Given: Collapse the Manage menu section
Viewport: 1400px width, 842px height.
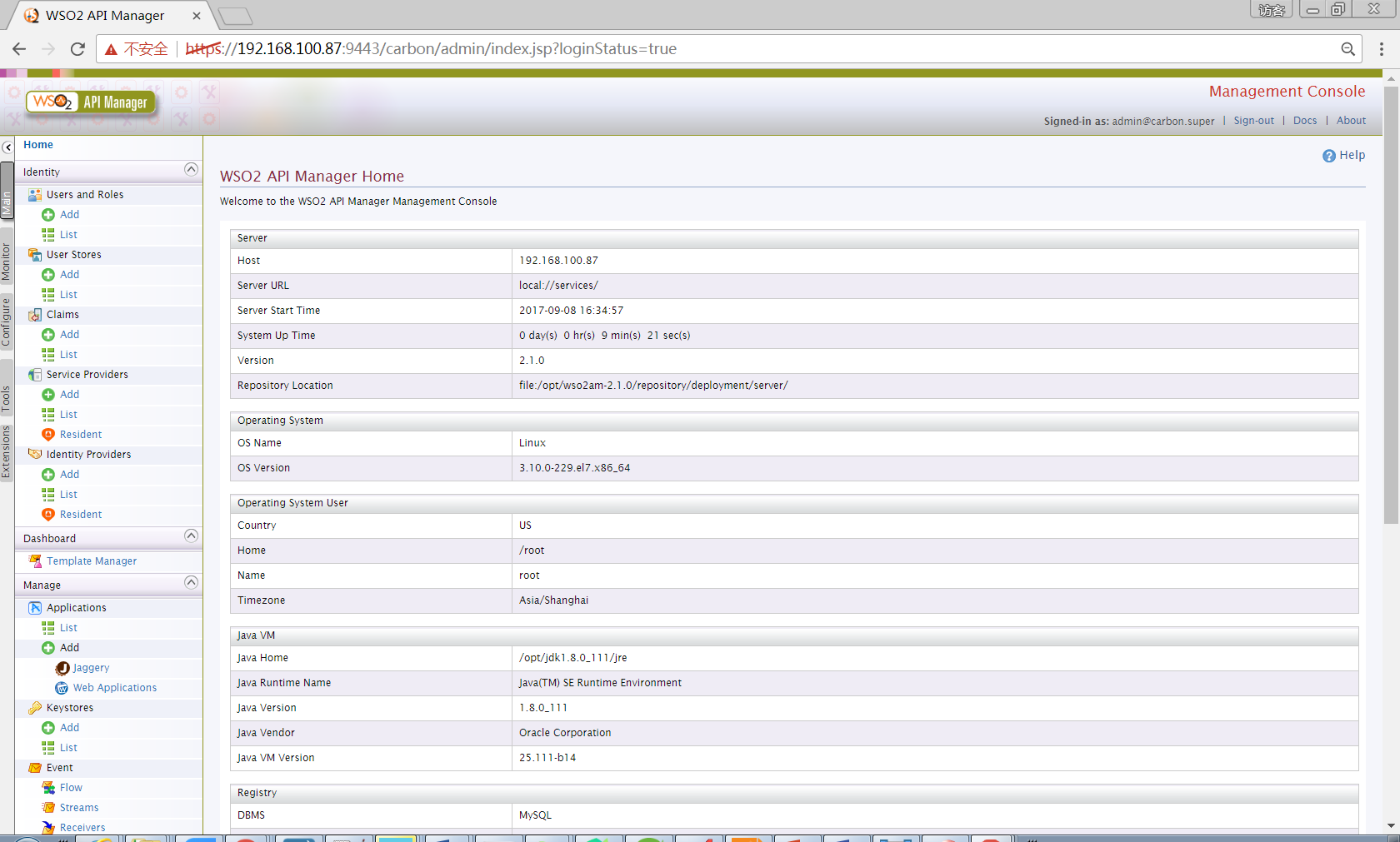Looking at the screenshot, I should [191, 582].
